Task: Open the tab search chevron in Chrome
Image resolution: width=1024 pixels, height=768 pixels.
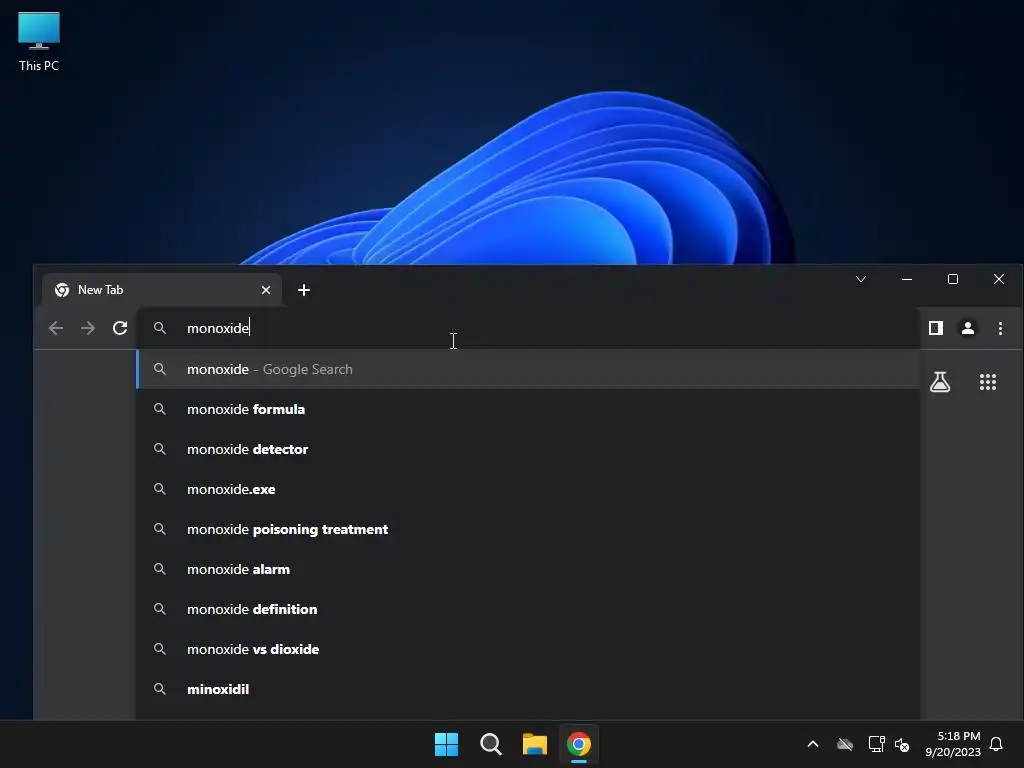Action: 861,279
